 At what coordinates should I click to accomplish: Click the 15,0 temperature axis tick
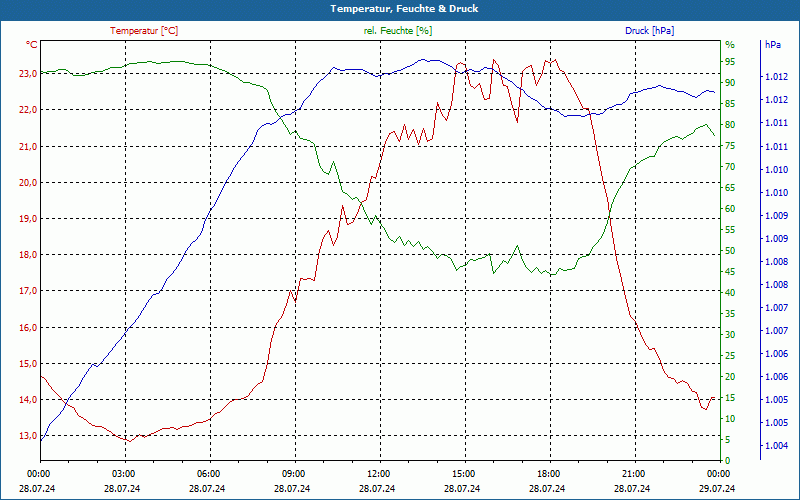pos(28,364)
